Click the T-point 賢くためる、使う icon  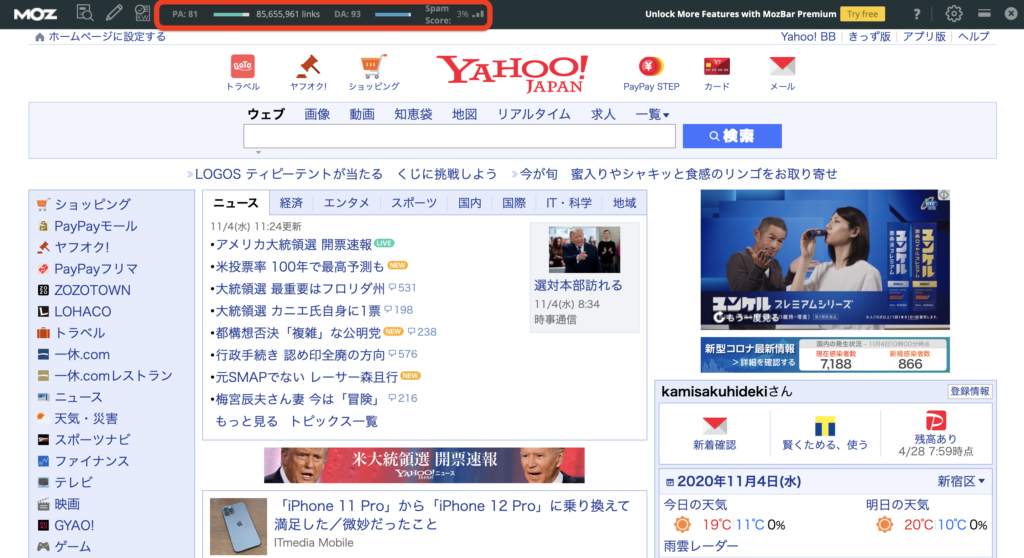pyautogui.click(x=825, y=426)
